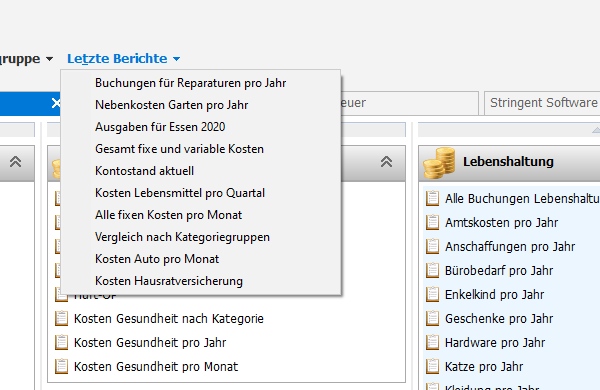The image size is (600, 390).
Task: Click report icon beside Kosten Gesundheit pro Monat
Action: pyautogui.click(x=61, y=367)
